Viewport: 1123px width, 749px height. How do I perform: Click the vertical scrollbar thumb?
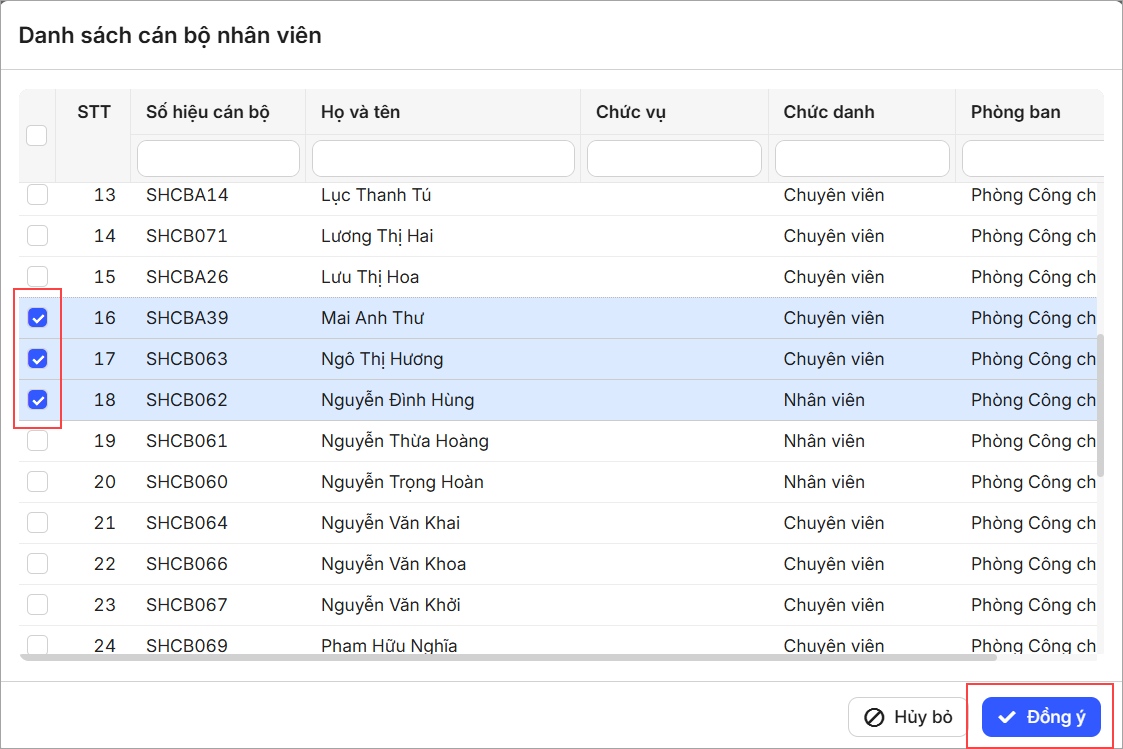(x=1100, y=405)
